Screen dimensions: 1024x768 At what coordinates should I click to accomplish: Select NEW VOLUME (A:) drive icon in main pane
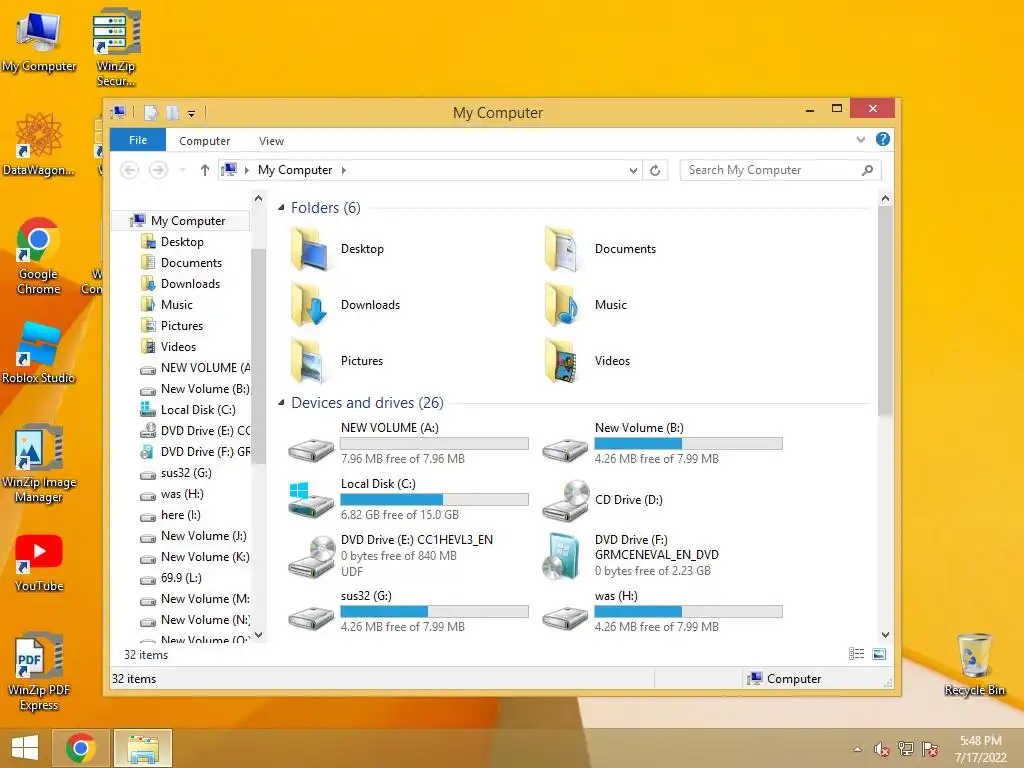coord(311,449)
